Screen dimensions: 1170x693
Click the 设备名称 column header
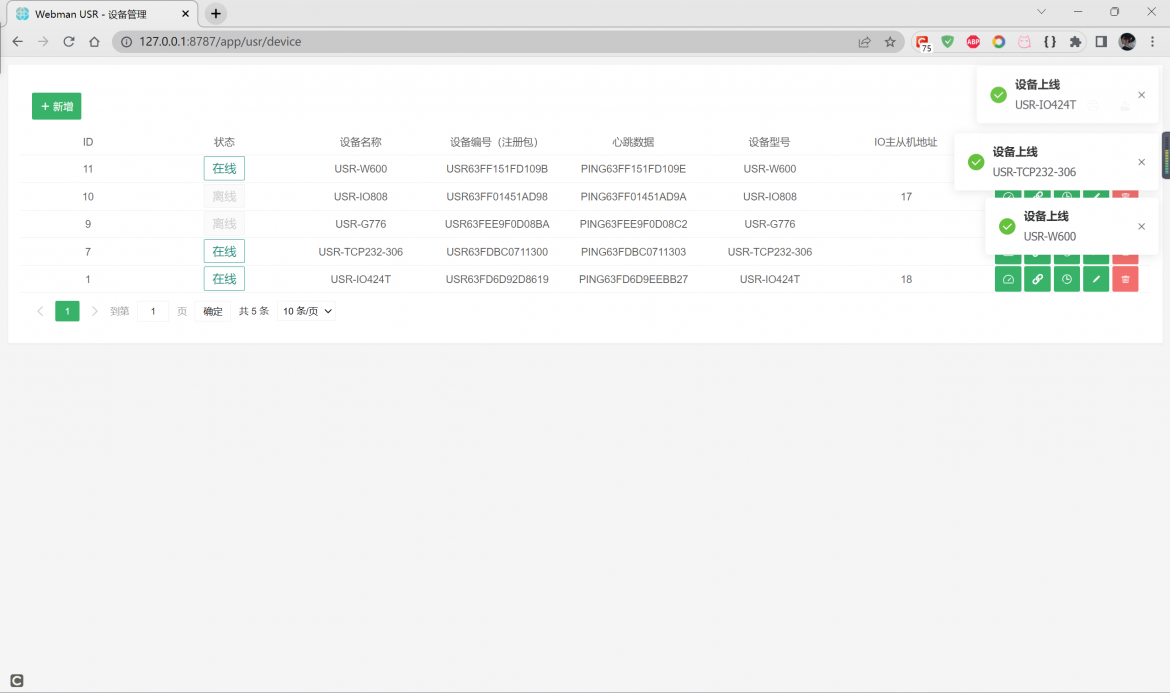(360, 142)
